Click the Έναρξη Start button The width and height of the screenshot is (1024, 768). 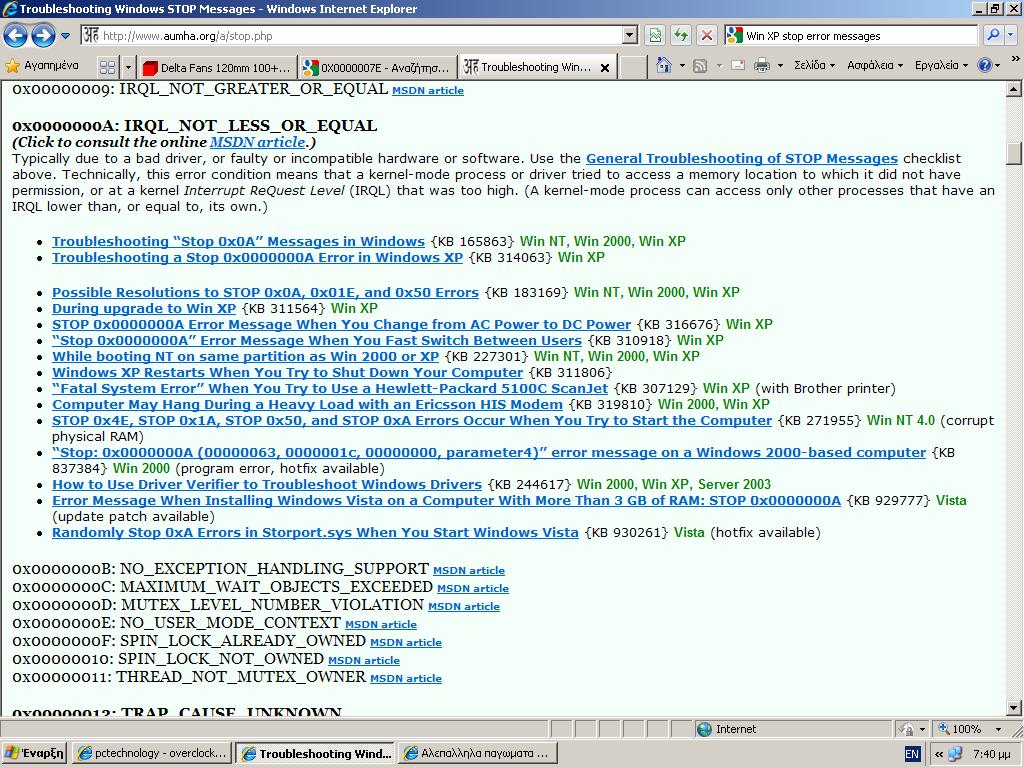pos(34,753)
